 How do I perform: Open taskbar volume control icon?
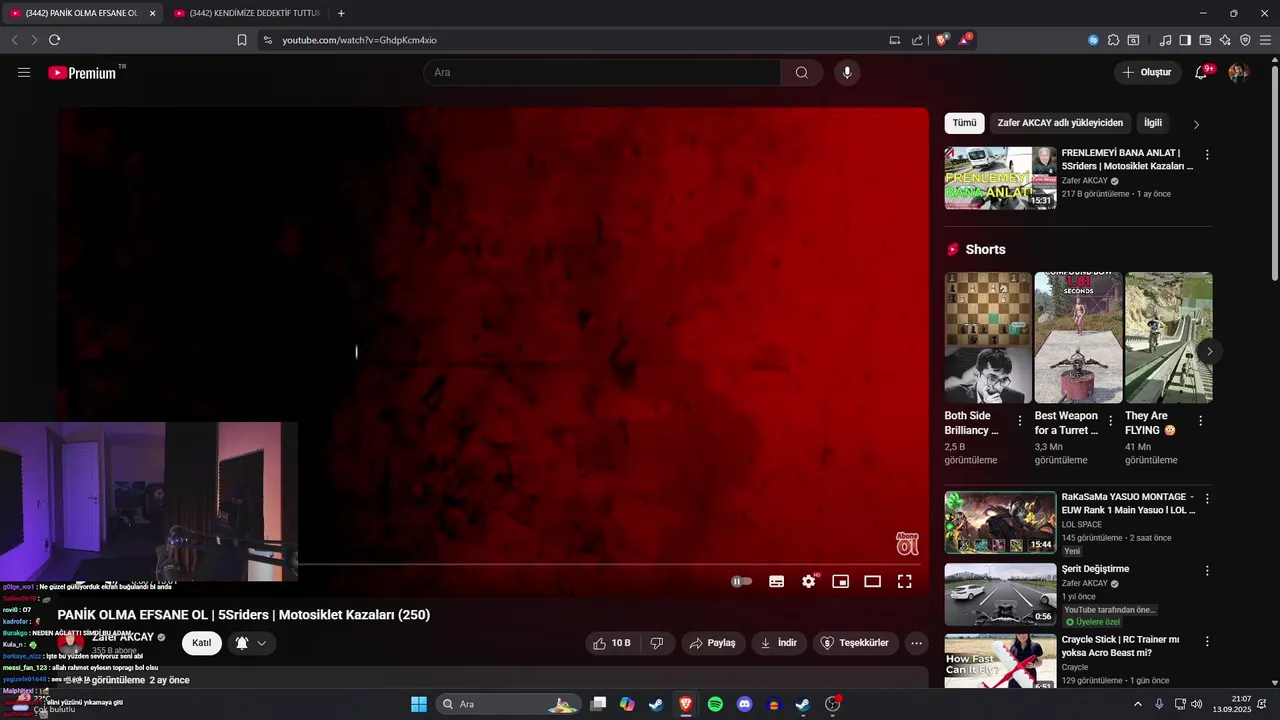point(1196,704)
